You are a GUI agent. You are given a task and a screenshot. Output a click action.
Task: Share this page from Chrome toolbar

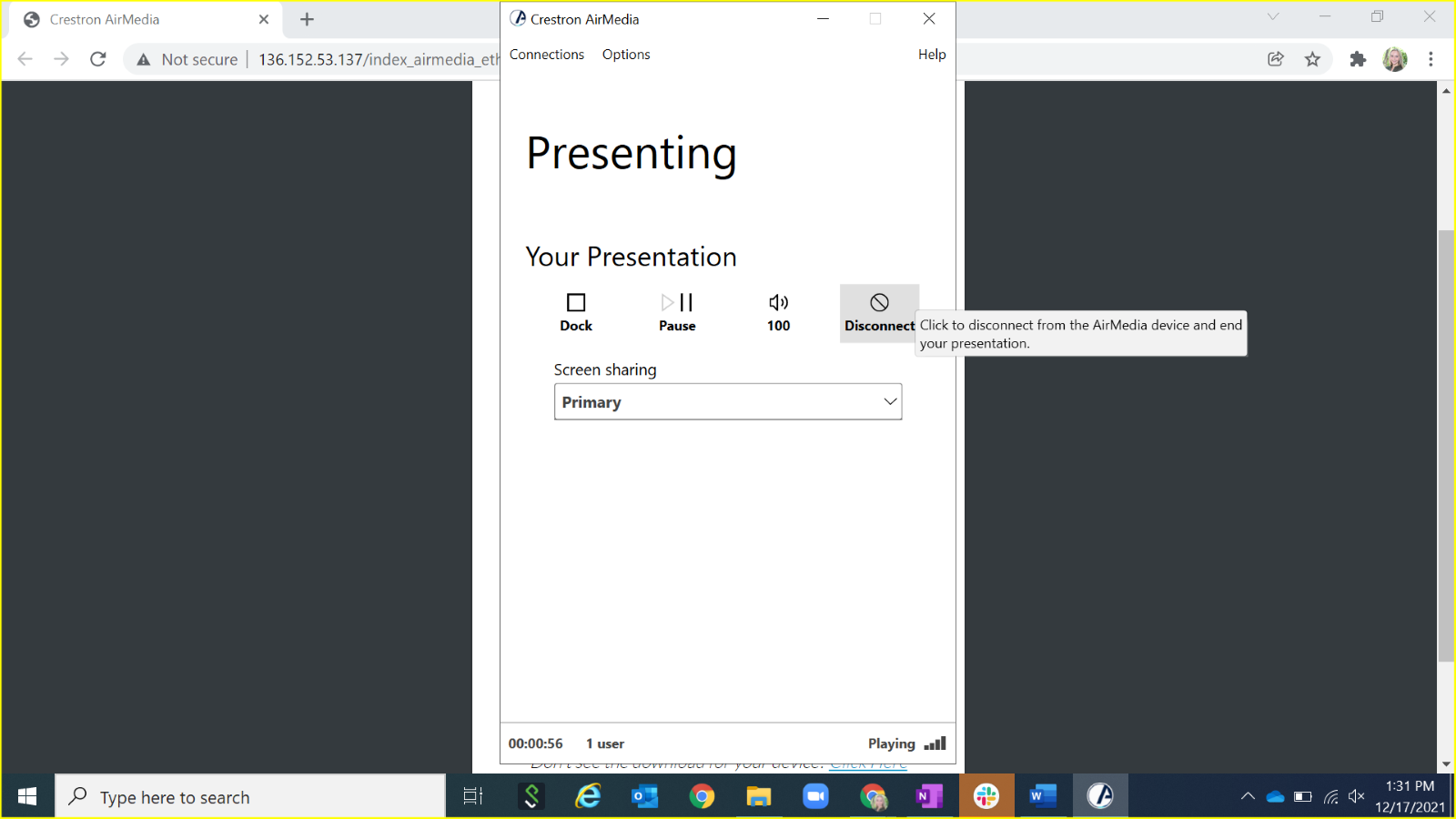1276,59
